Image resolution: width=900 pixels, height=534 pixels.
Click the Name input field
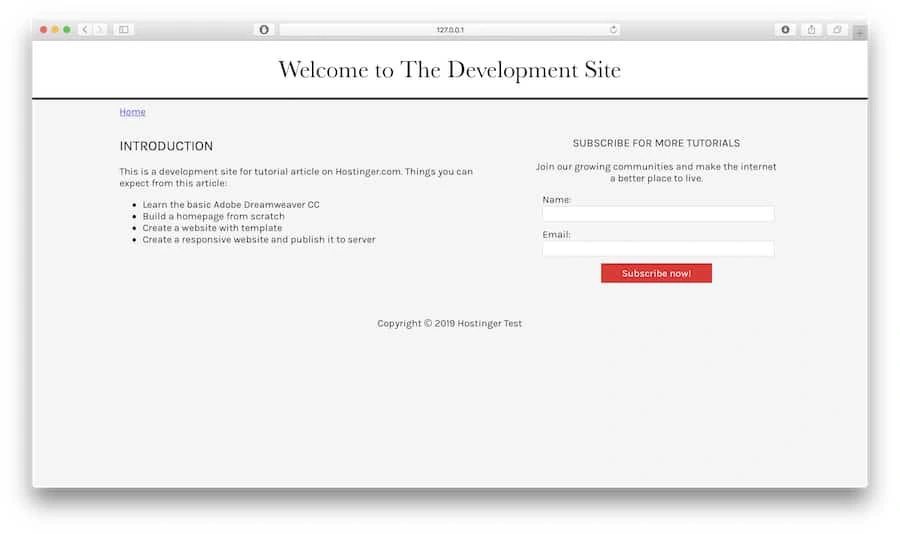click(658, 214)
